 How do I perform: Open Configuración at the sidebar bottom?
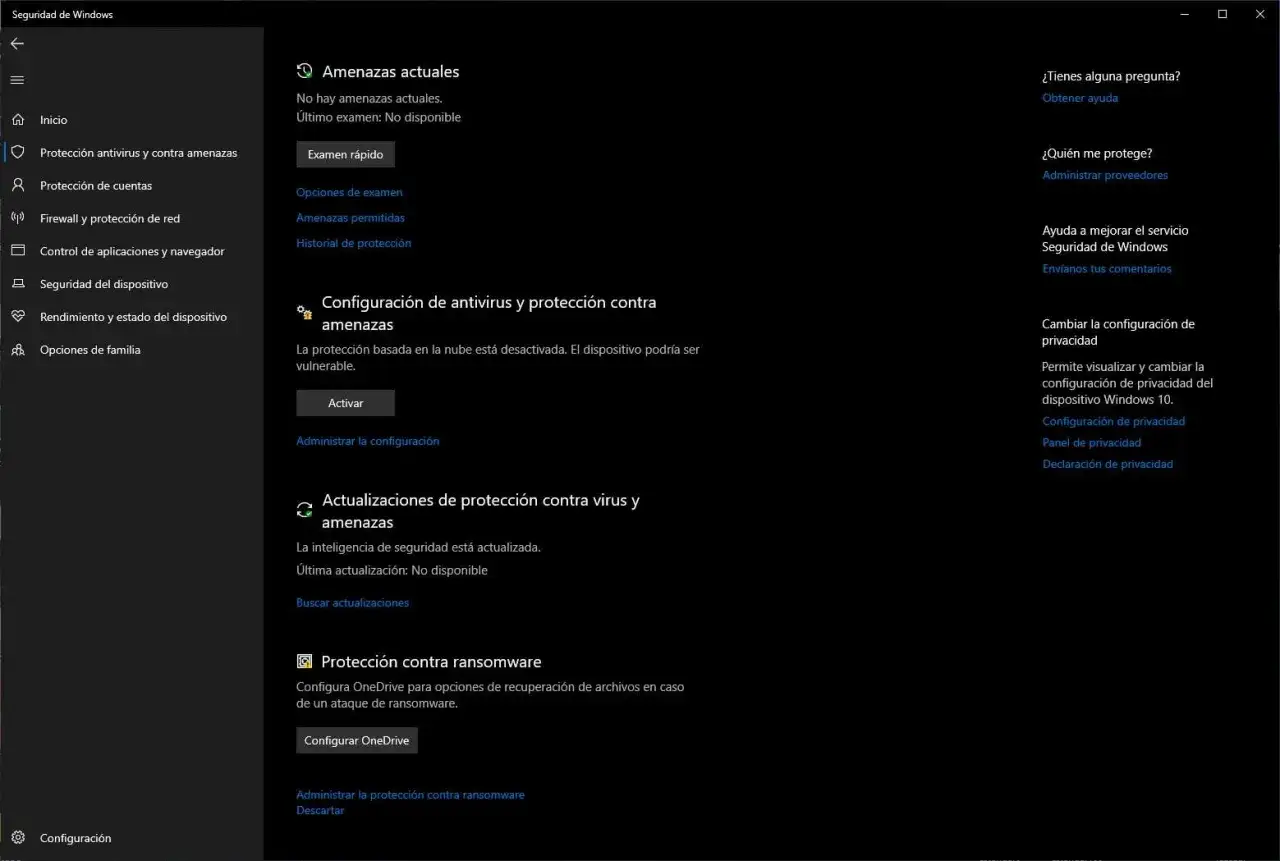pyautogui.click(x=132, y=838)
